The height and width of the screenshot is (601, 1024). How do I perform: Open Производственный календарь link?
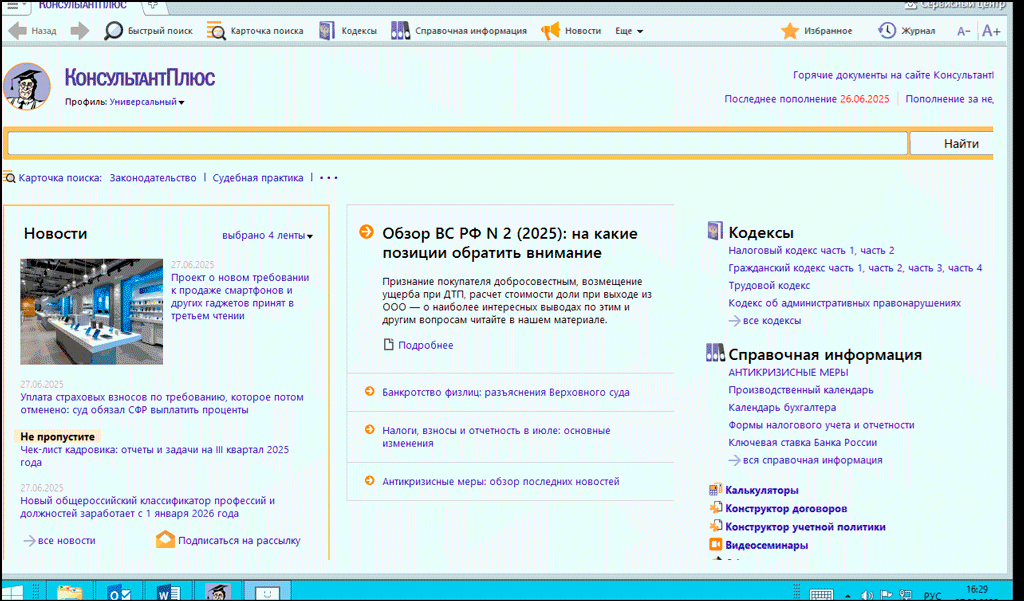click(x=801, y=390)
